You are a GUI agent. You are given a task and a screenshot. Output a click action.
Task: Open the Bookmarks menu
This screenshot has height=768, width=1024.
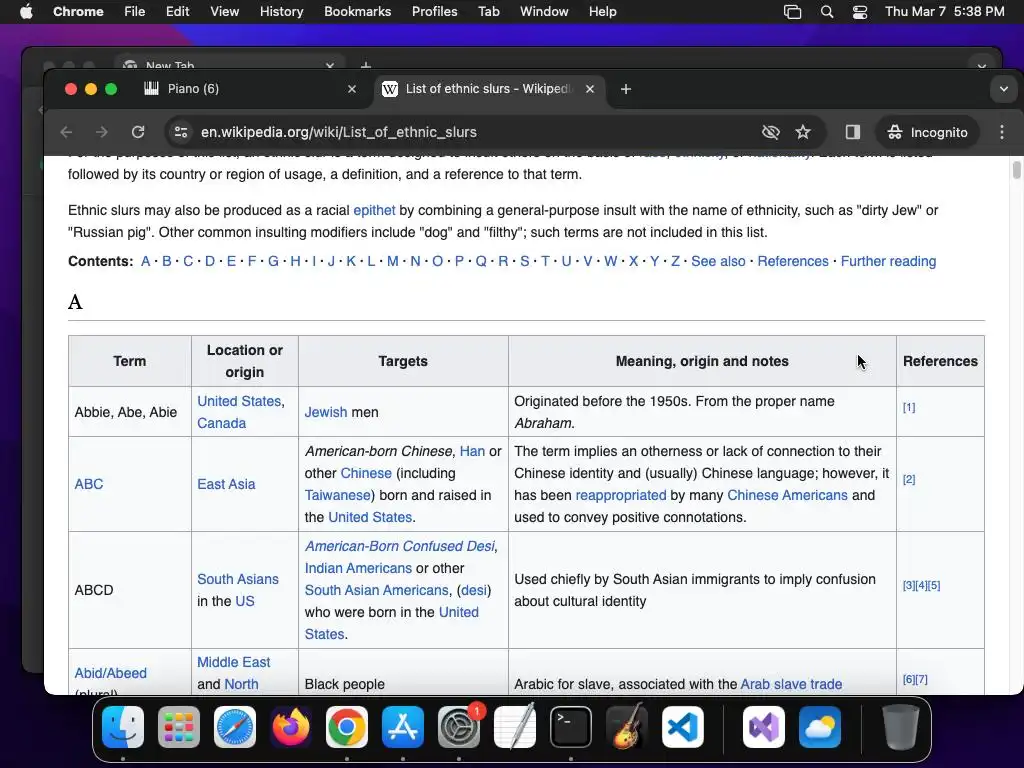pyautogui.click(x=358, y=11)
